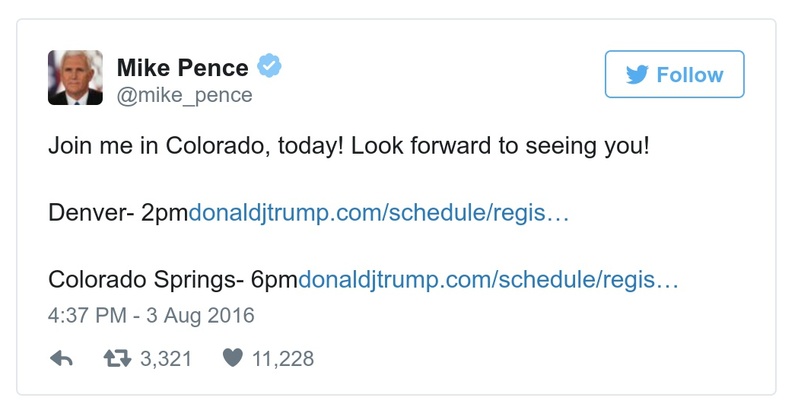Open the Mike Pence display name link
798x420 pixels.
pos(182,68)
